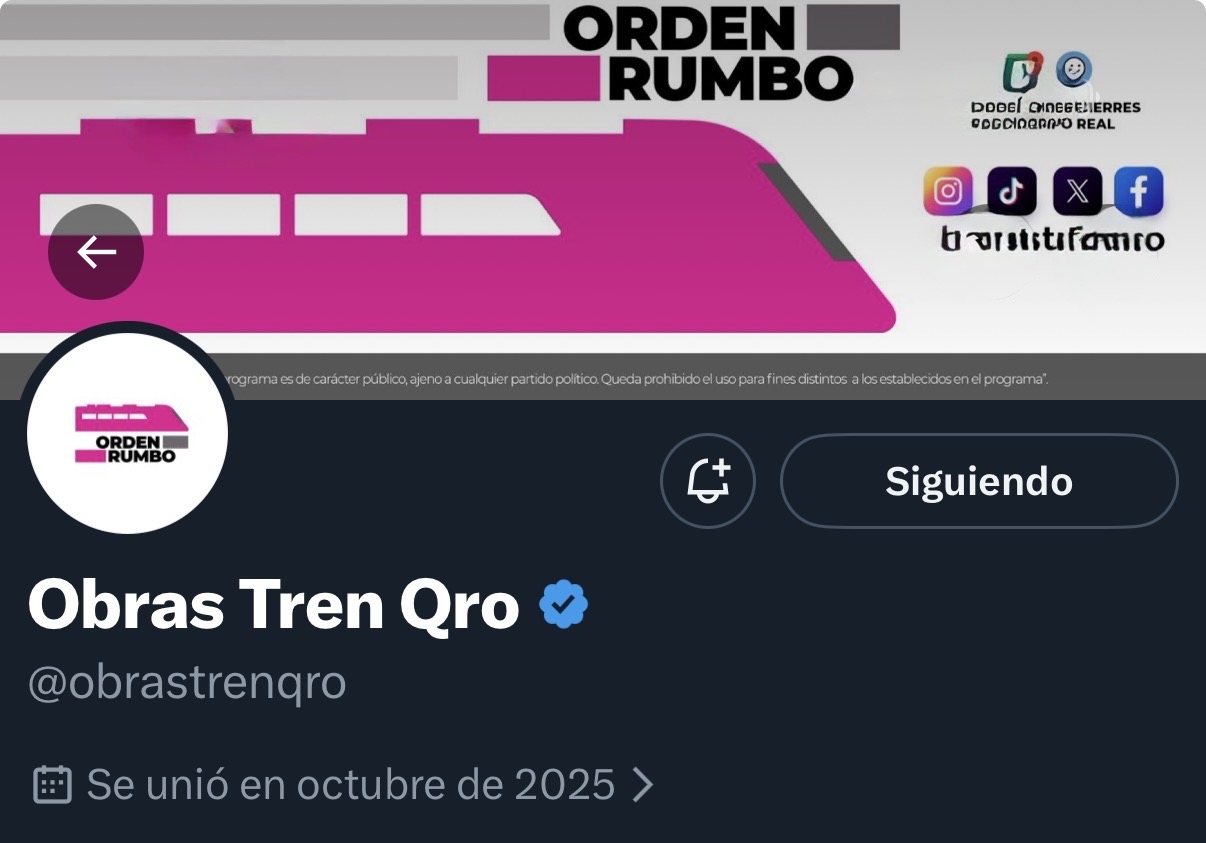Open the Orden Rumbo profile picture

point(128,433)
